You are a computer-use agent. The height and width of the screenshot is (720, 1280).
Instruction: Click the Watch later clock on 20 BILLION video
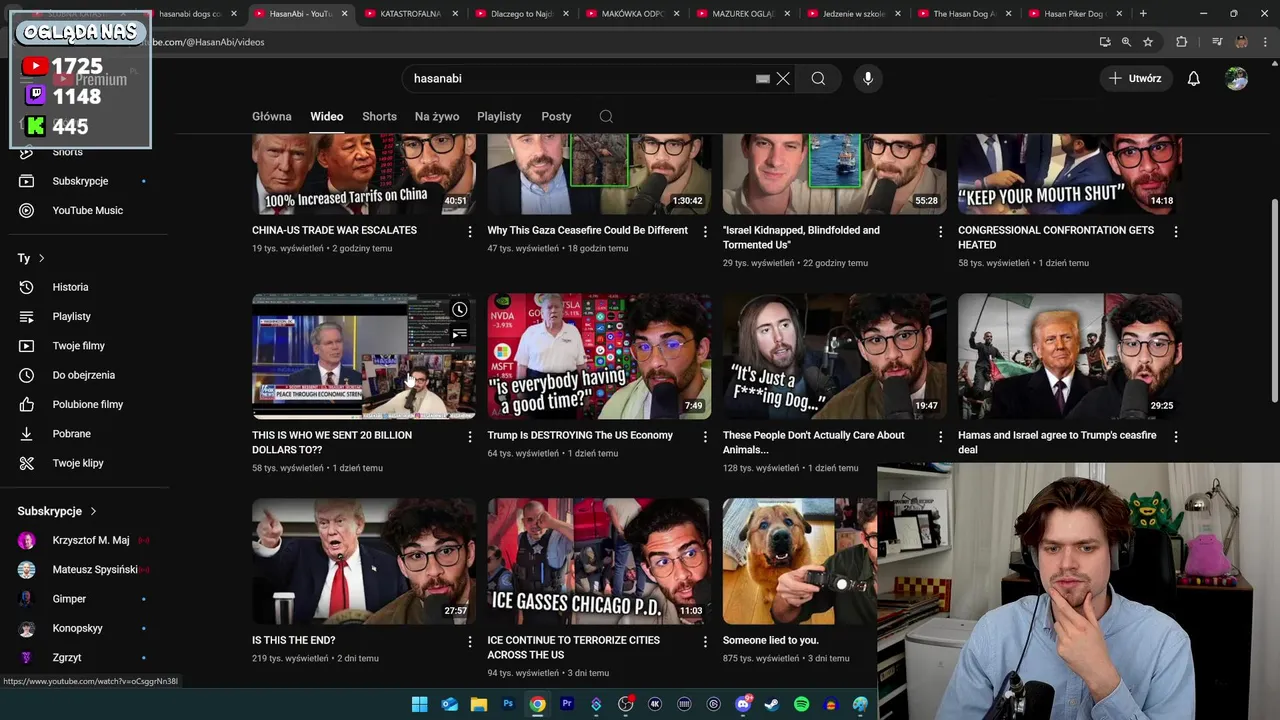coord(459,310)
